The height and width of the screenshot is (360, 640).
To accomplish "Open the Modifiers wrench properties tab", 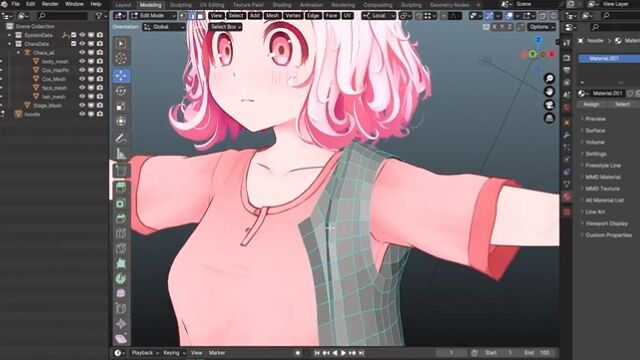I will pyautogui.click(x=567, y=135).
